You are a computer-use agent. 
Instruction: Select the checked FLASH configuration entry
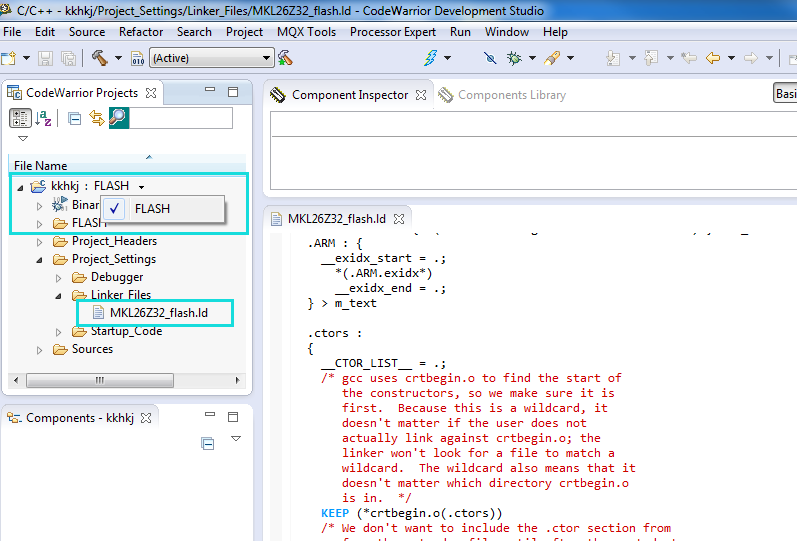coord(163,208)
